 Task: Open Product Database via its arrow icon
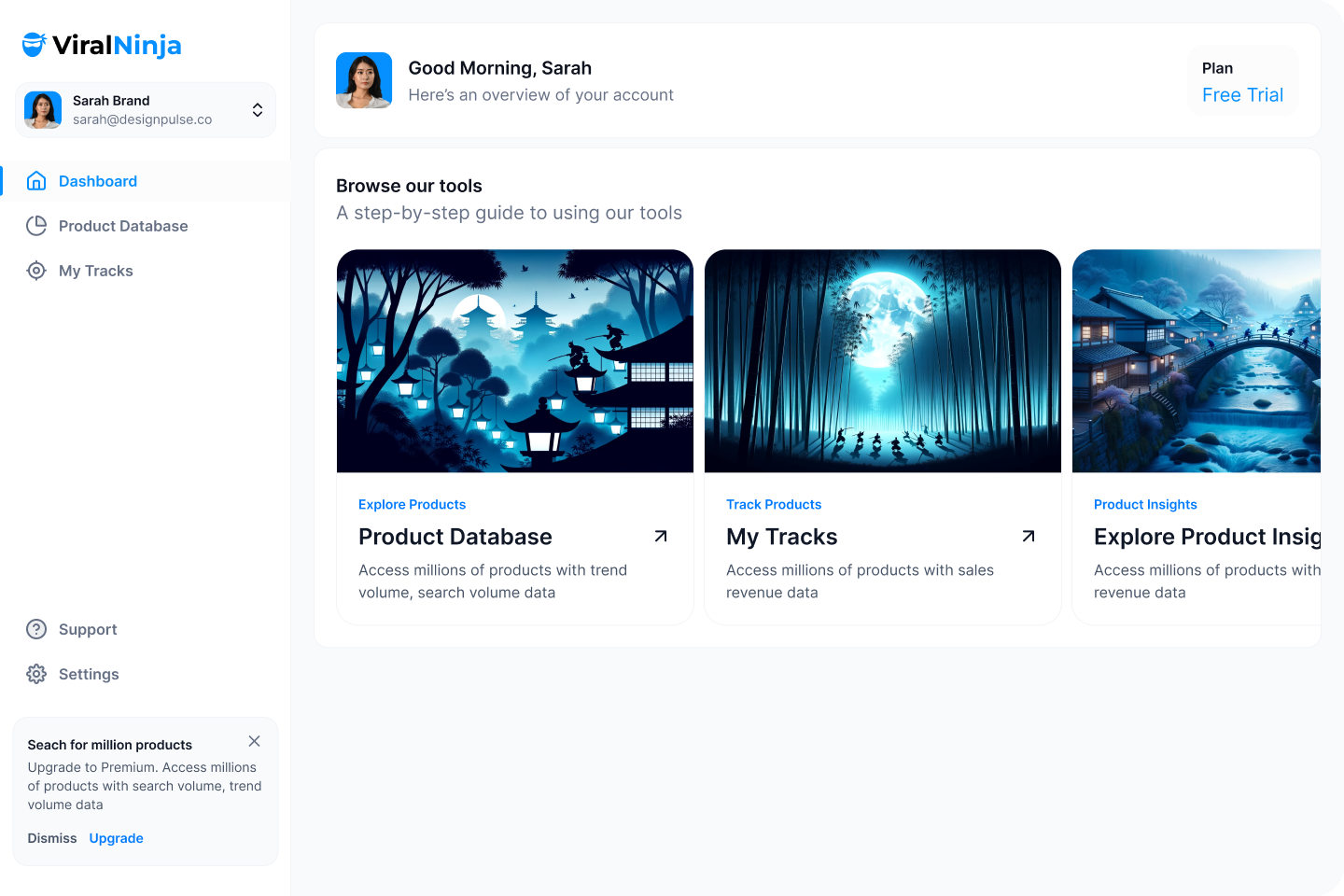661,537
